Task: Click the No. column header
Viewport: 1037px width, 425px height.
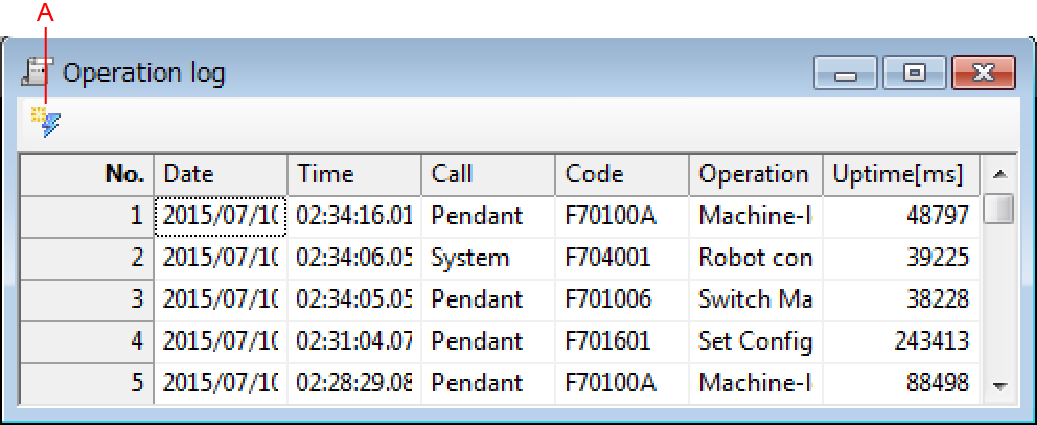Action: pos(87,174)
